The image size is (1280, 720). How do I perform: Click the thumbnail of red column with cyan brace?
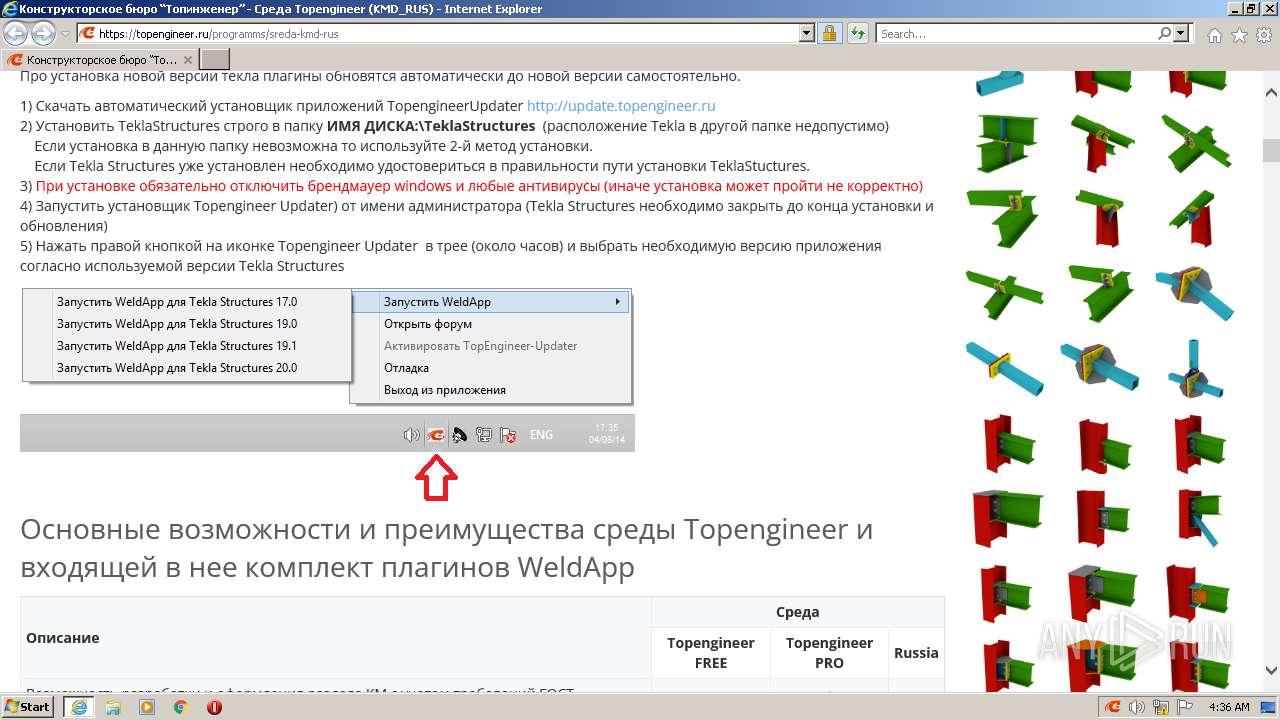pos(1199,518)
